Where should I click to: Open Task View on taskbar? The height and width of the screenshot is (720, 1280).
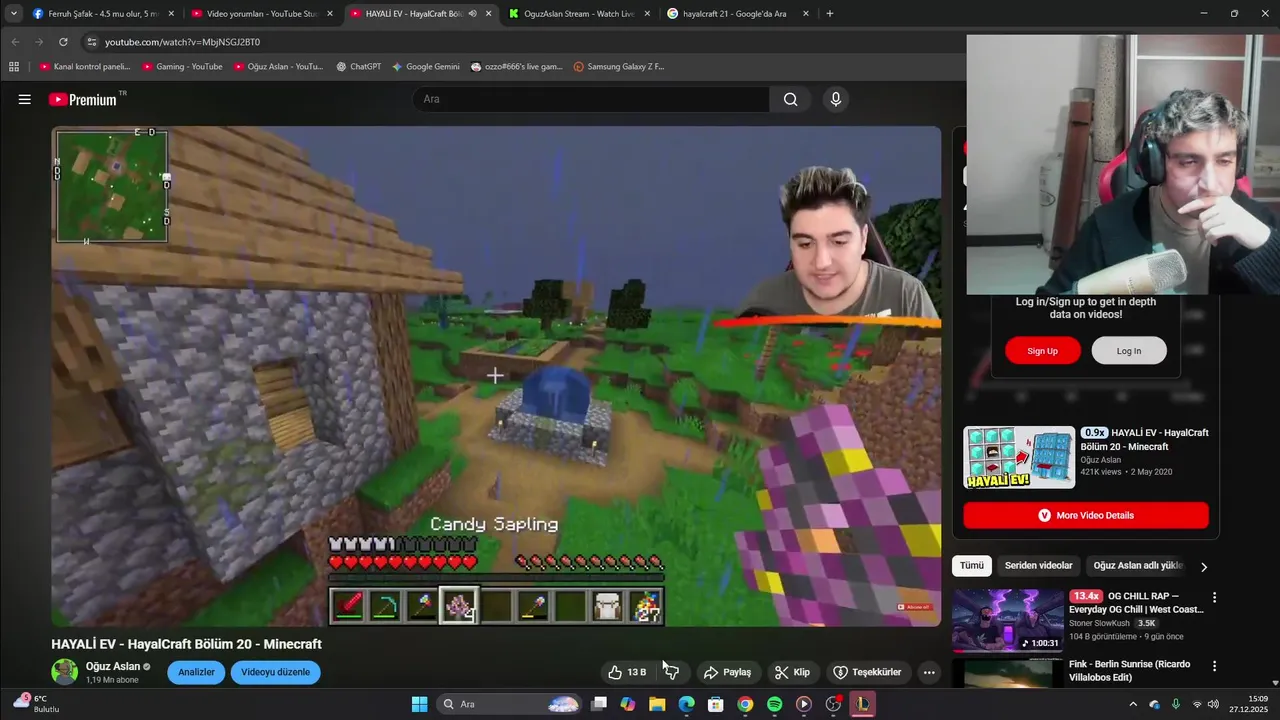(x=599, y=704)
